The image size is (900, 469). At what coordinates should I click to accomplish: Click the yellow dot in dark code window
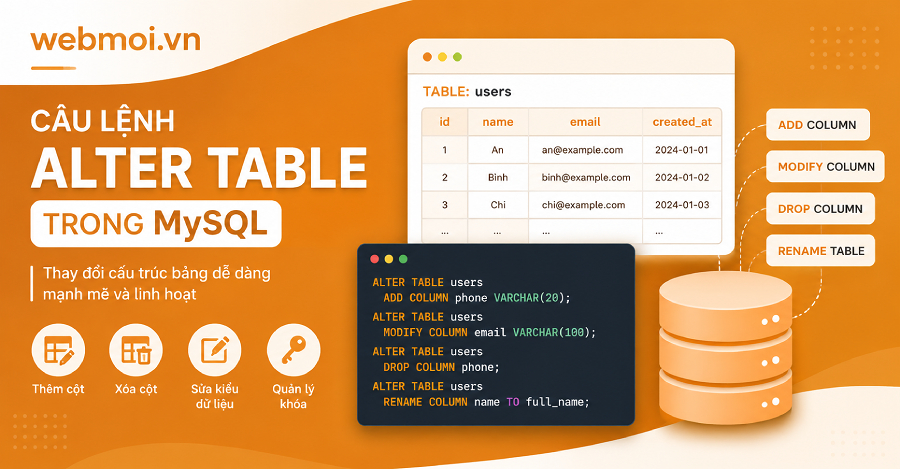(389, 259)
